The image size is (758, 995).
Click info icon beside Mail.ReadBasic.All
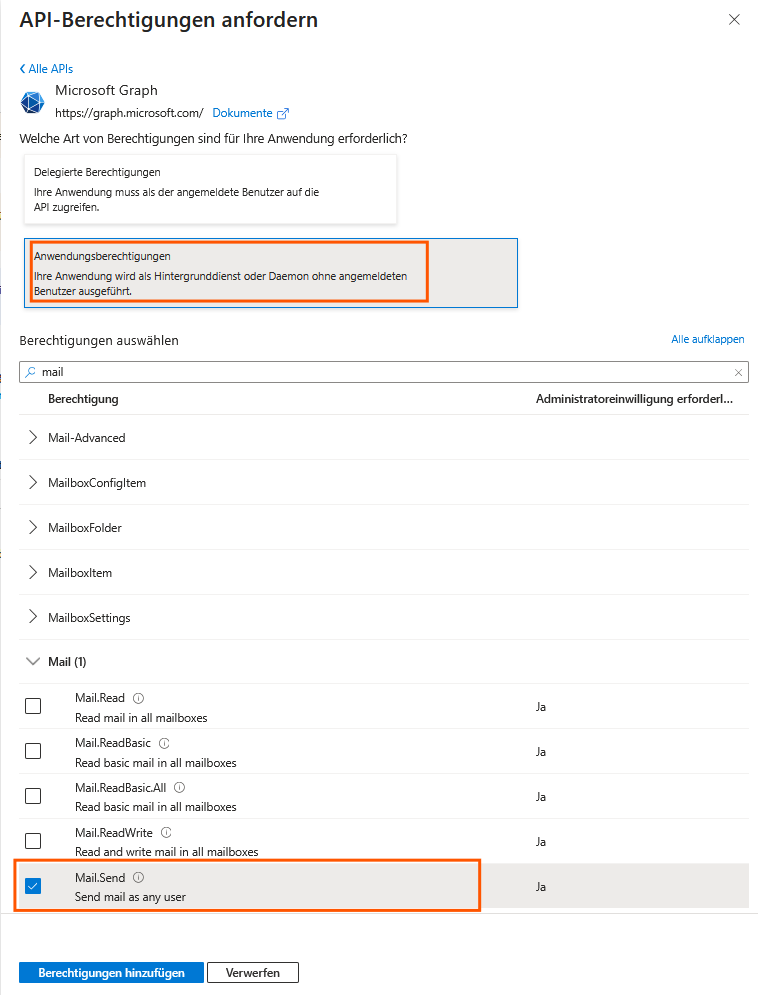point(180,788)
